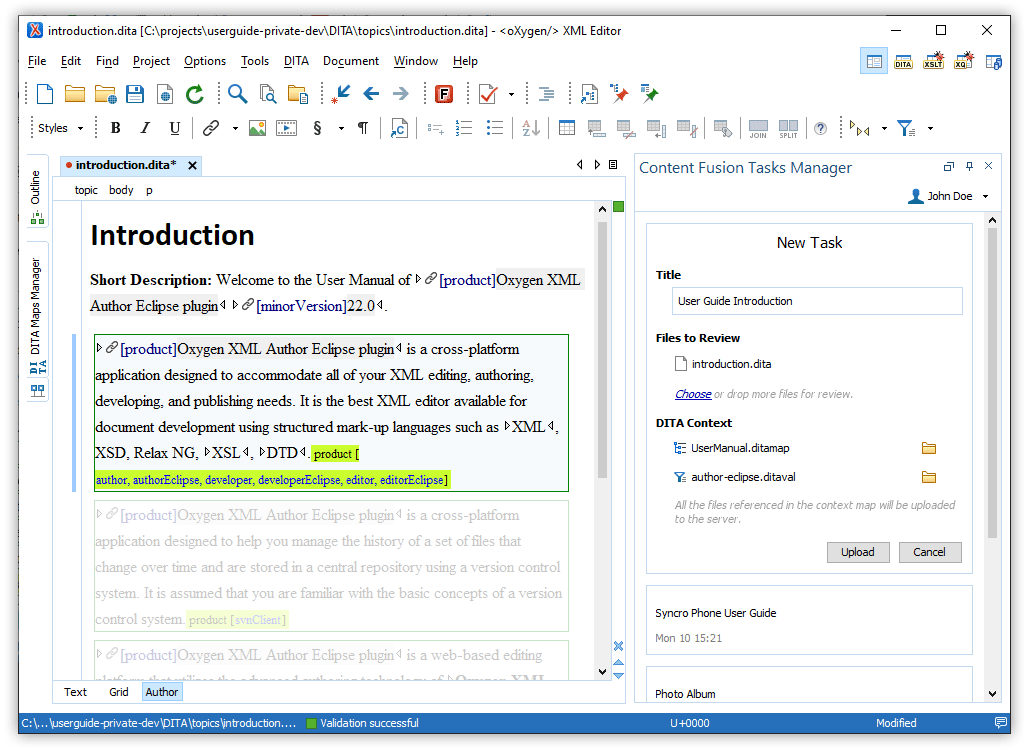Screen dimensions: 1030x750
Task: Click the Title input field
Action: [x=817, y=301]
